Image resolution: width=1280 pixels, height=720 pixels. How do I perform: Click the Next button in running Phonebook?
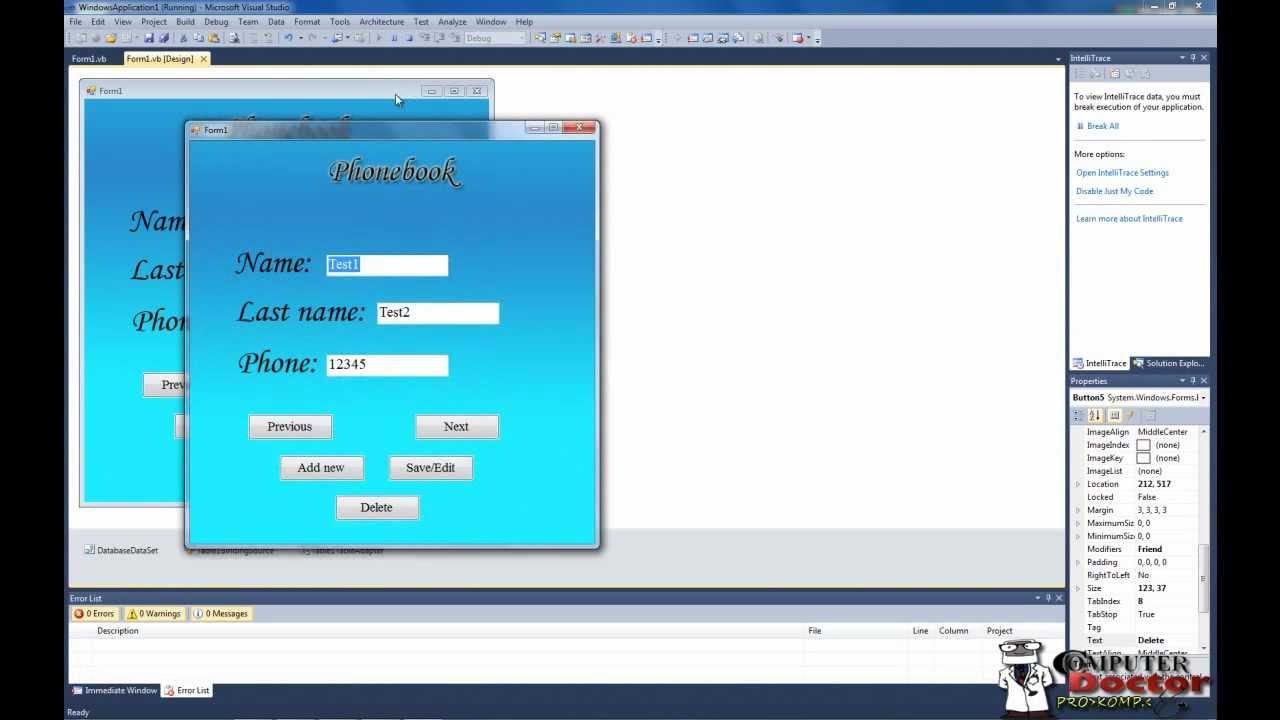pos(456,427)
